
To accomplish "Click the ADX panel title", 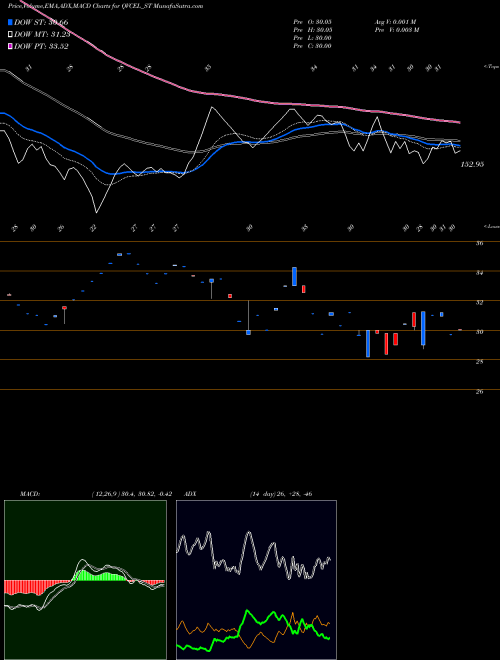I will point(190,494).
